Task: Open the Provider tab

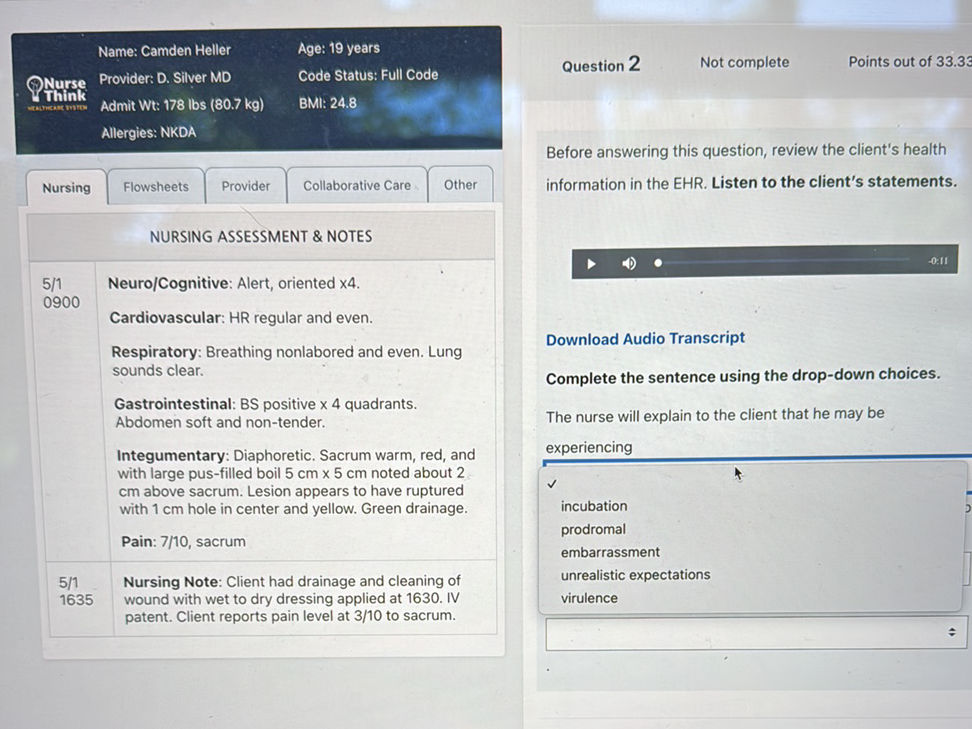Action: tap(246, 186)
